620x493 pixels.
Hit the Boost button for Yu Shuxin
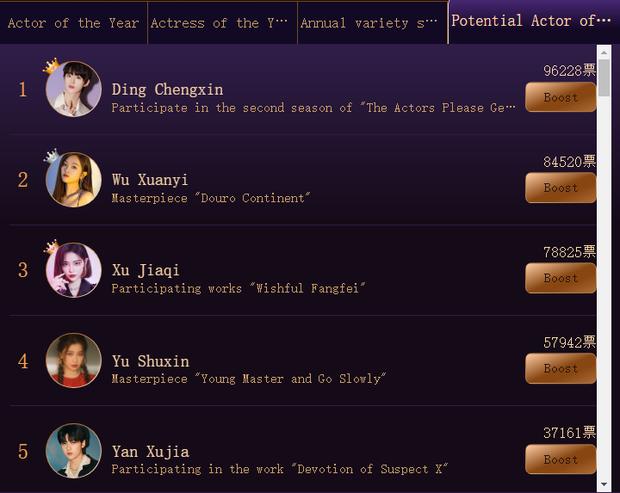(x=560, y=368)
